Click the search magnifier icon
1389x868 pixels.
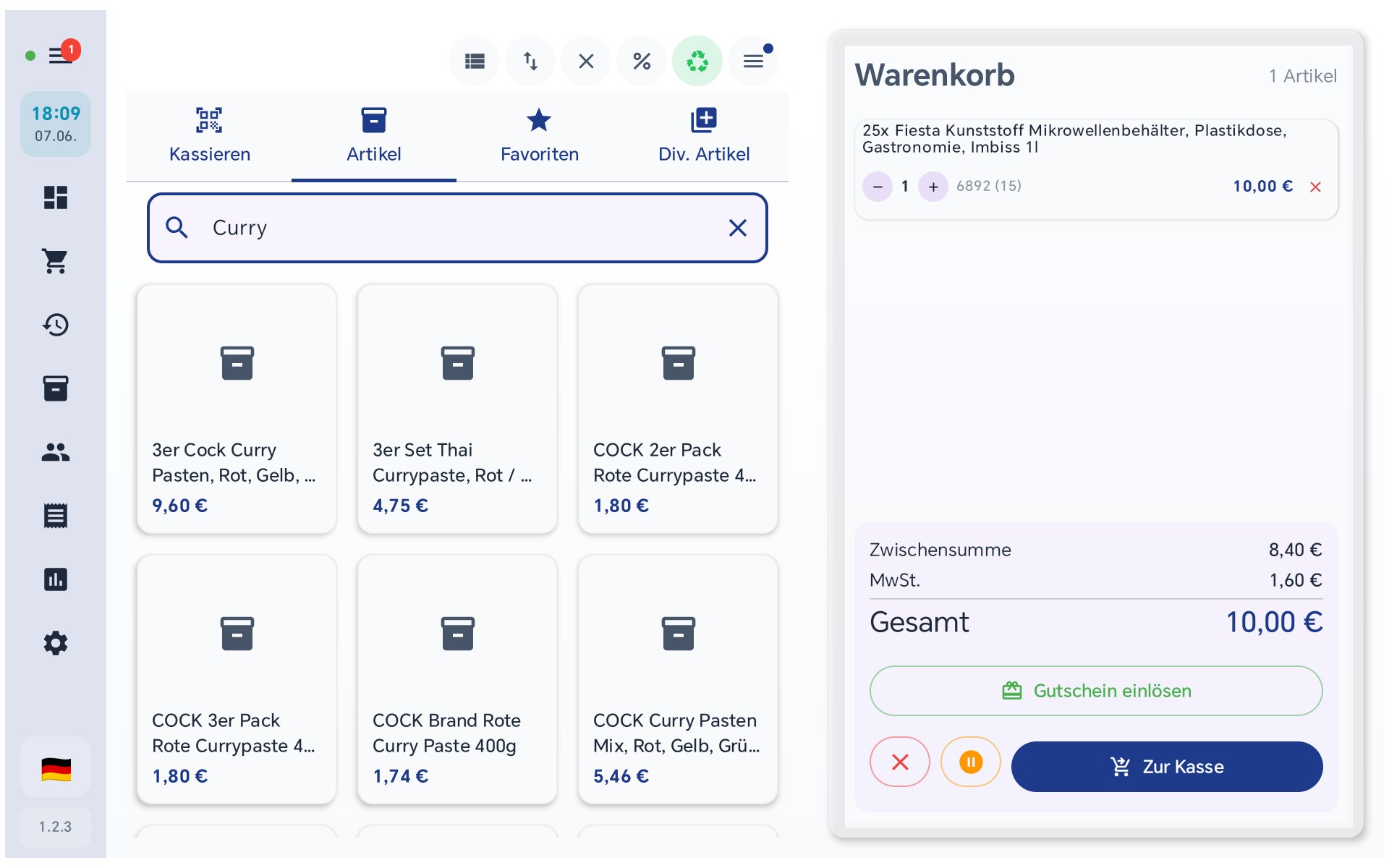[x=177, y=228]
